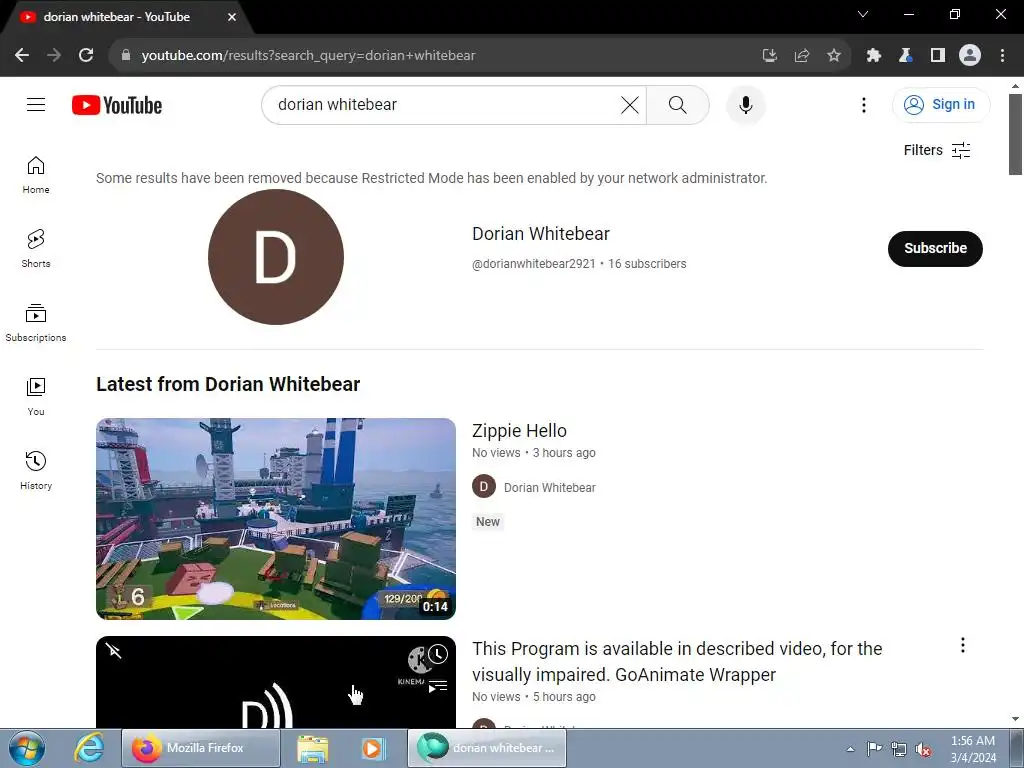Click the disabled forward arrow
This screenshot has width=1024, height=768.
[x=54, y=56]
